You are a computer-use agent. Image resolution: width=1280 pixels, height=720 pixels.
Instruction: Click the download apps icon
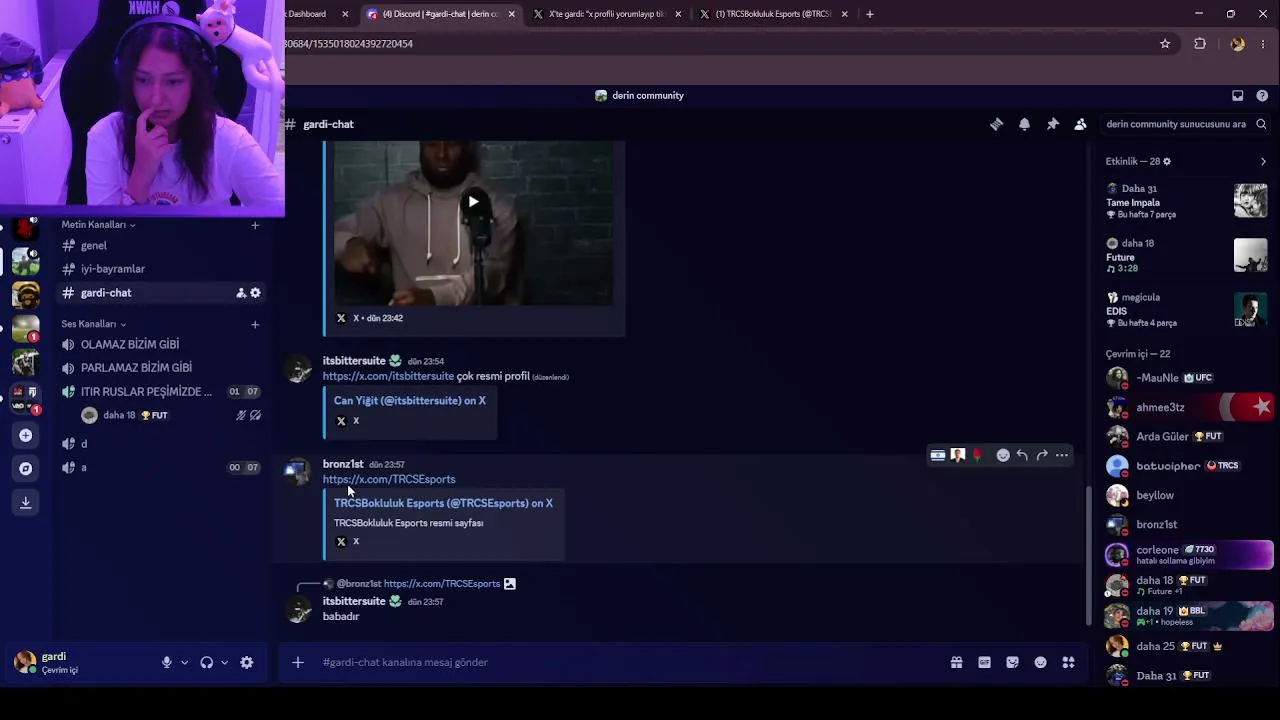tap(26, 502)
